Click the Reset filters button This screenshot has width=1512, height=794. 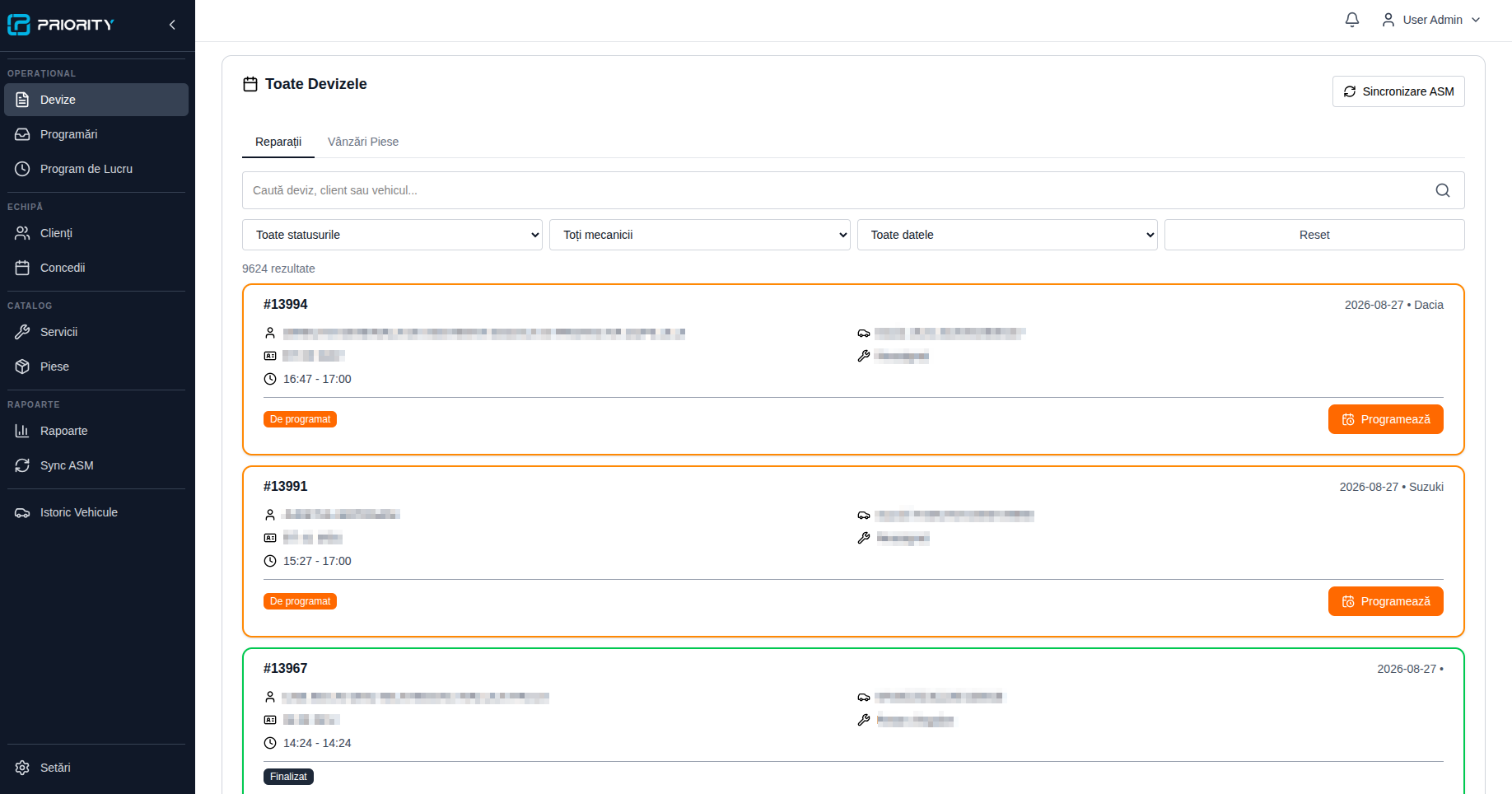click(1314, 235)
